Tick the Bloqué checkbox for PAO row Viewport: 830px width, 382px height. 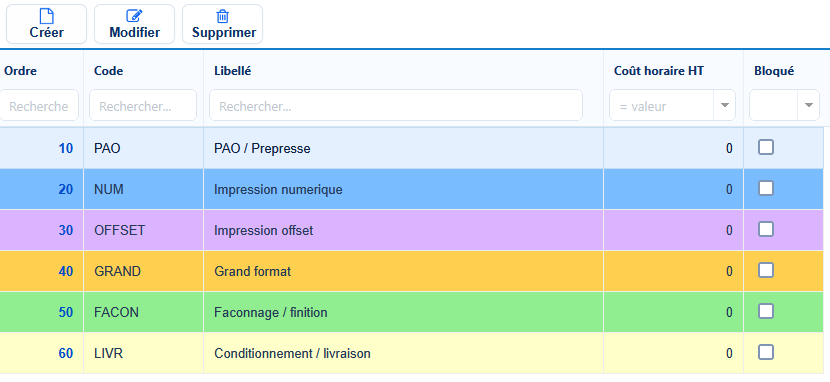point(765,147)
